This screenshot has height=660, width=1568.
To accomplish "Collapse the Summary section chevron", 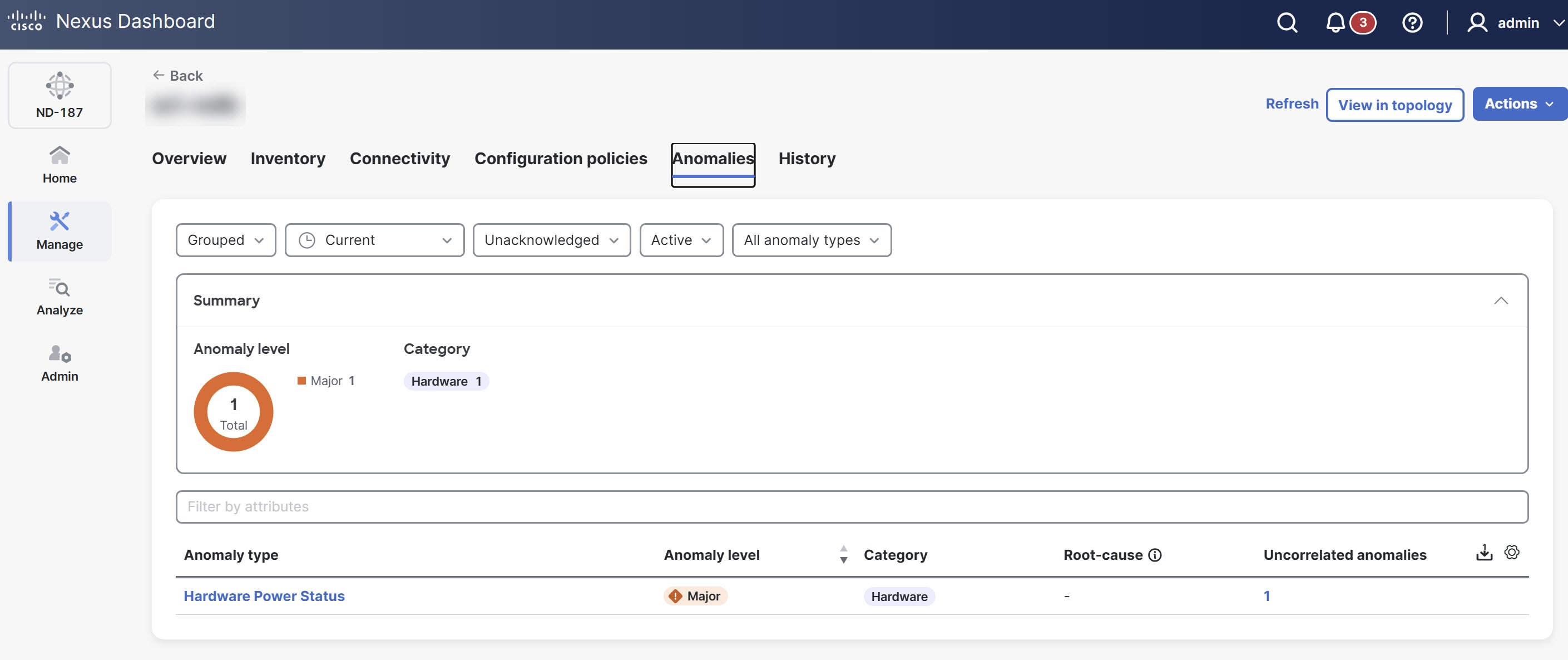I will (x=1501, y=300).
